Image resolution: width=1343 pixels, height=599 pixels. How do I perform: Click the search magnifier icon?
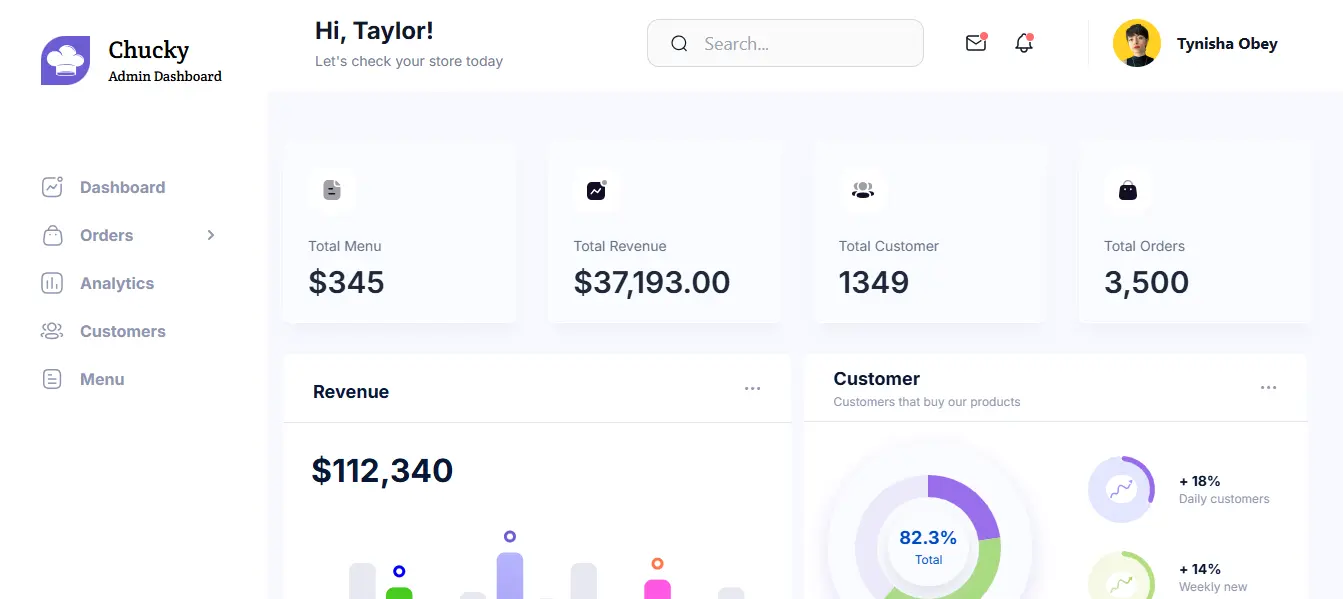[679, 44]
